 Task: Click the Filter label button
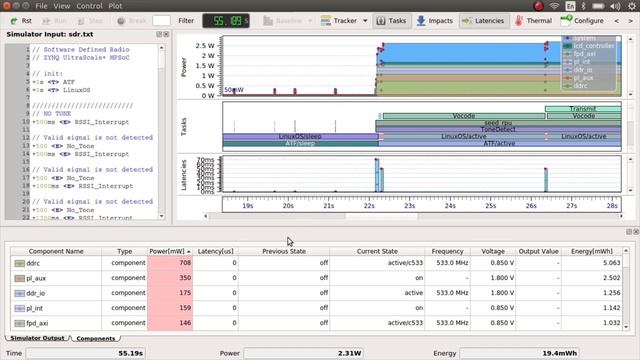186,21
